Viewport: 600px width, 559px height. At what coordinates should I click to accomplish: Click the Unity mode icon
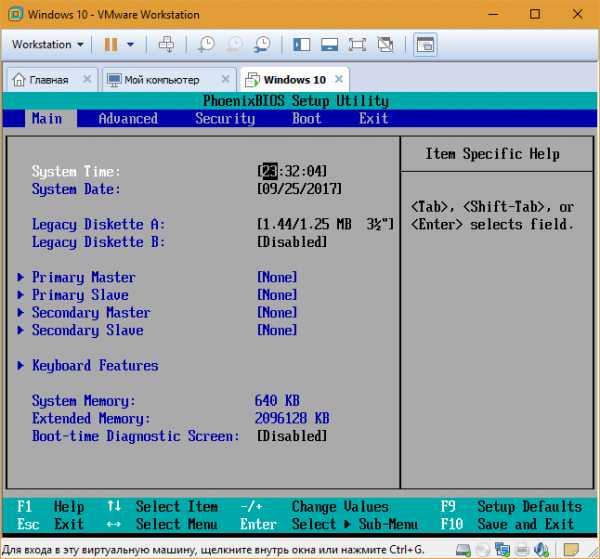pos(385,44)
